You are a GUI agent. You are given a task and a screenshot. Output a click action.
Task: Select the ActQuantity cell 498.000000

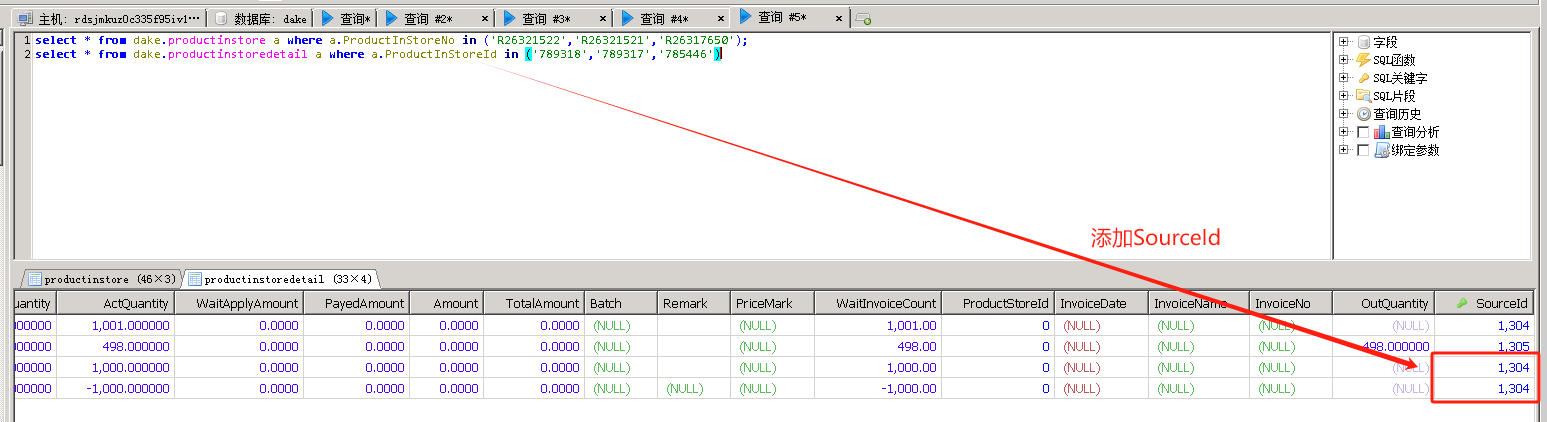coord(115,346)
